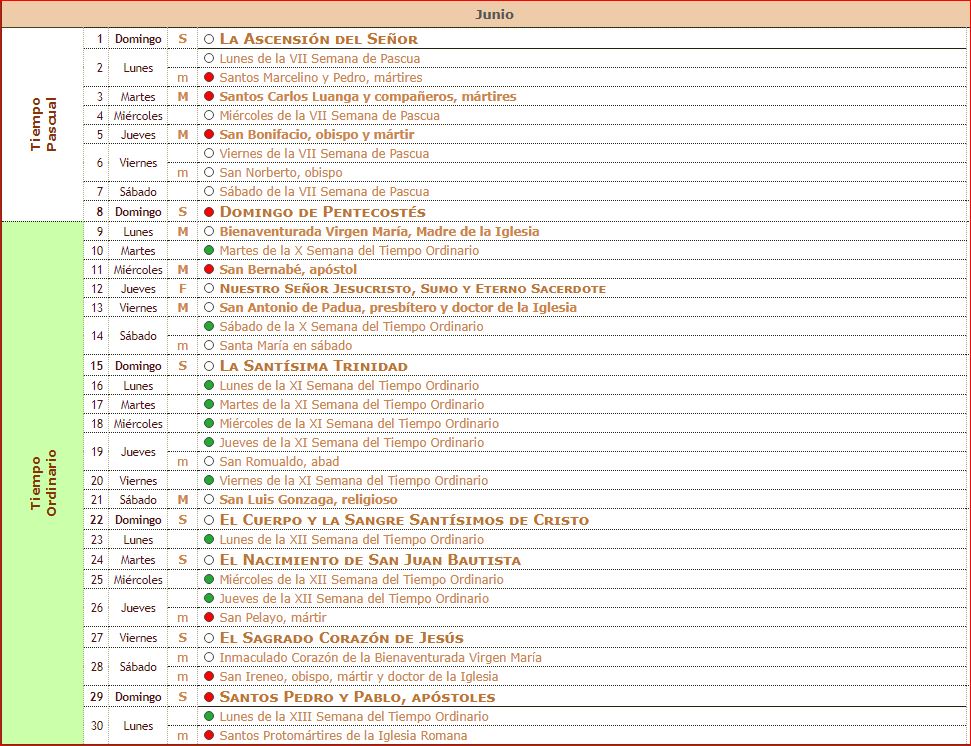Click the Tiempo Pascual season label
The image size is (971, 746).
(x=42, y=124)
